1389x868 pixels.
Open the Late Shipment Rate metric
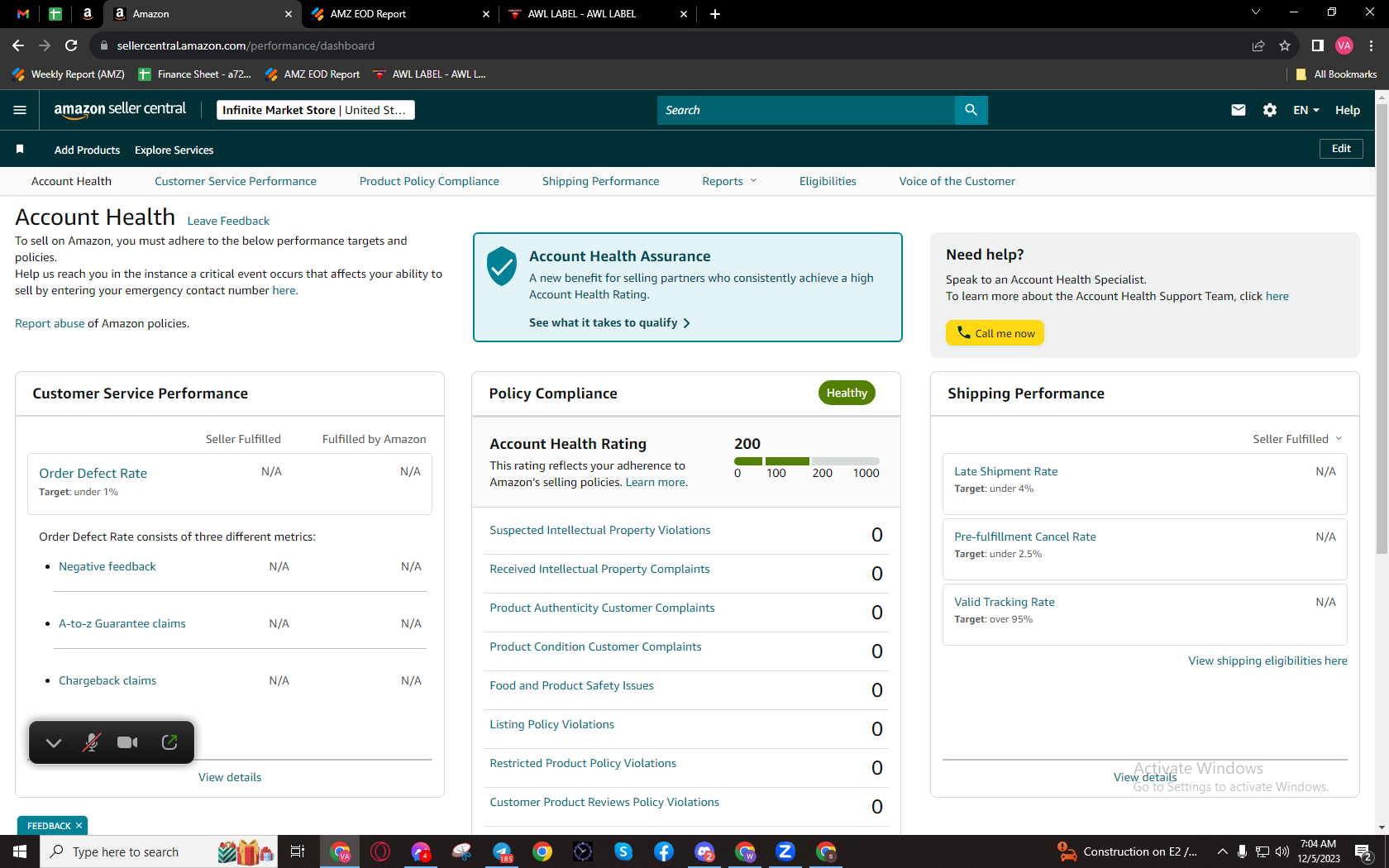pyautogui.click(x=1006, y=471)
